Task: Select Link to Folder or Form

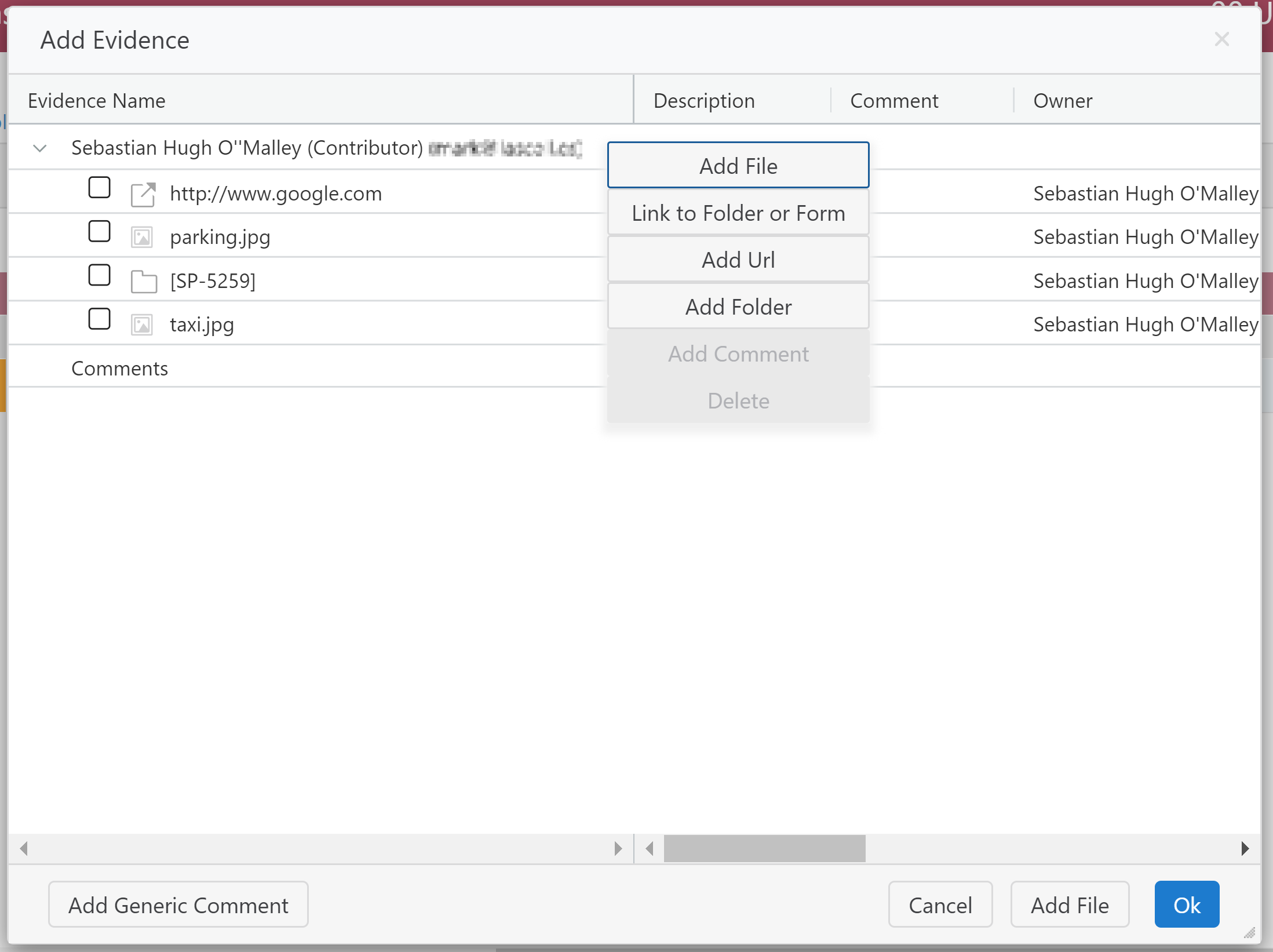Action: point(738,213)
